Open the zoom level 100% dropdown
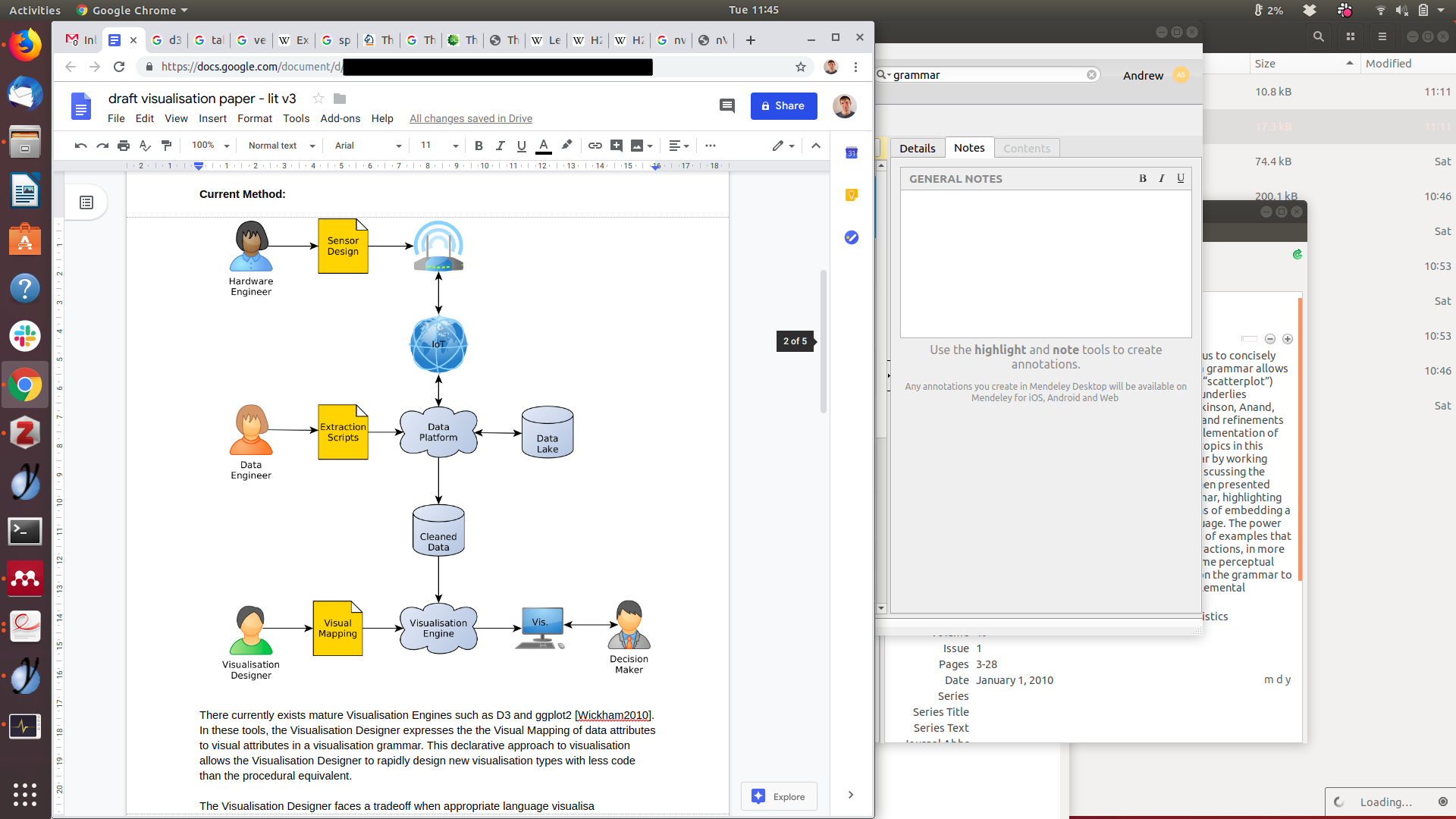The height and width of the screenshot is (819, 1456). click(x=210, y=146)
